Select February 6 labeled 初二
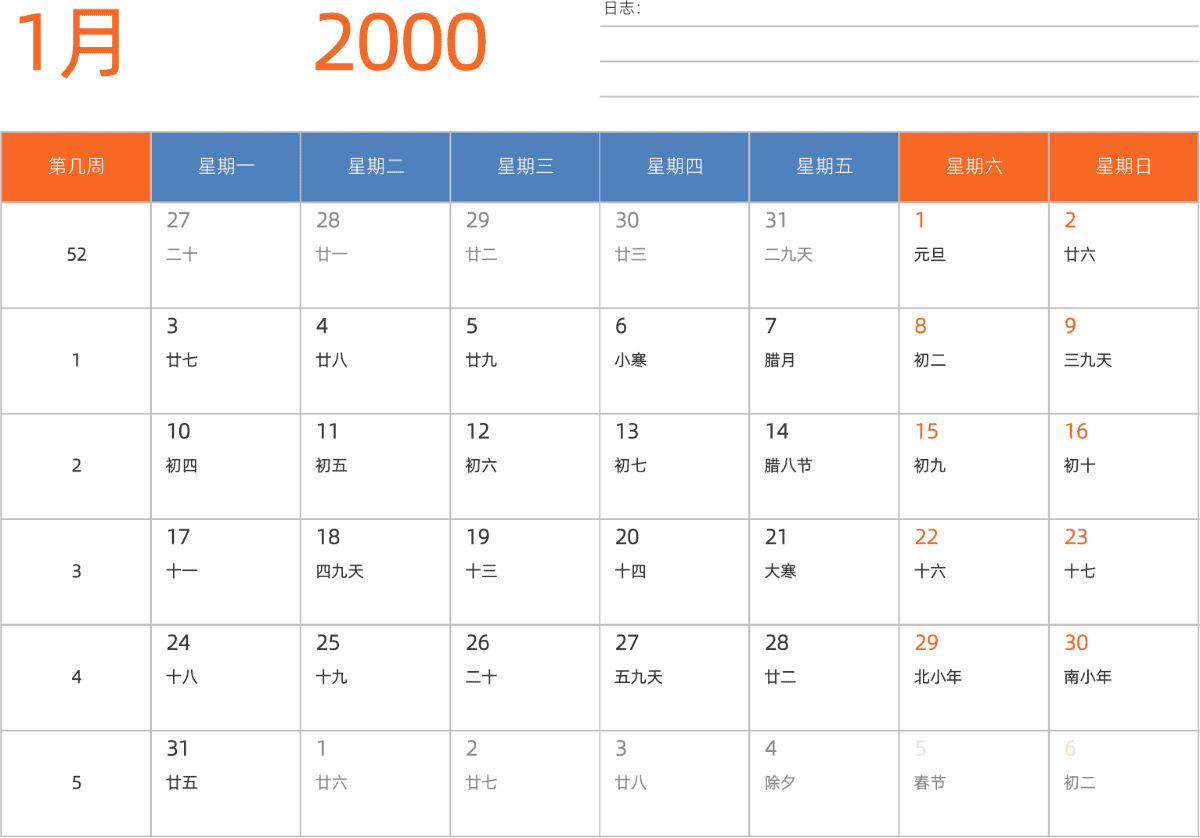Image resolution: width=1200 pixels, height=838 pixels. click(x=1124, y=783)
